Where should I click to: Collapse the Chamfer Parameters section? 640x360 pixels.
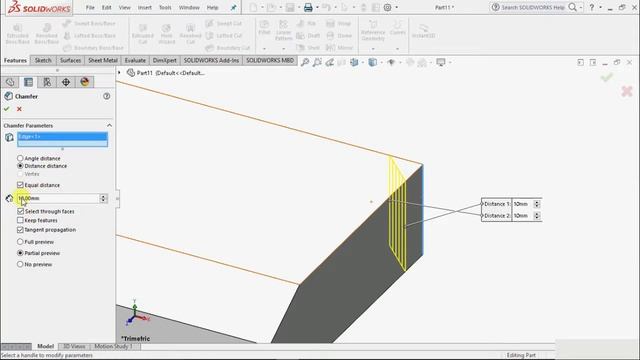pyautogui.click(x=109, y=125)
